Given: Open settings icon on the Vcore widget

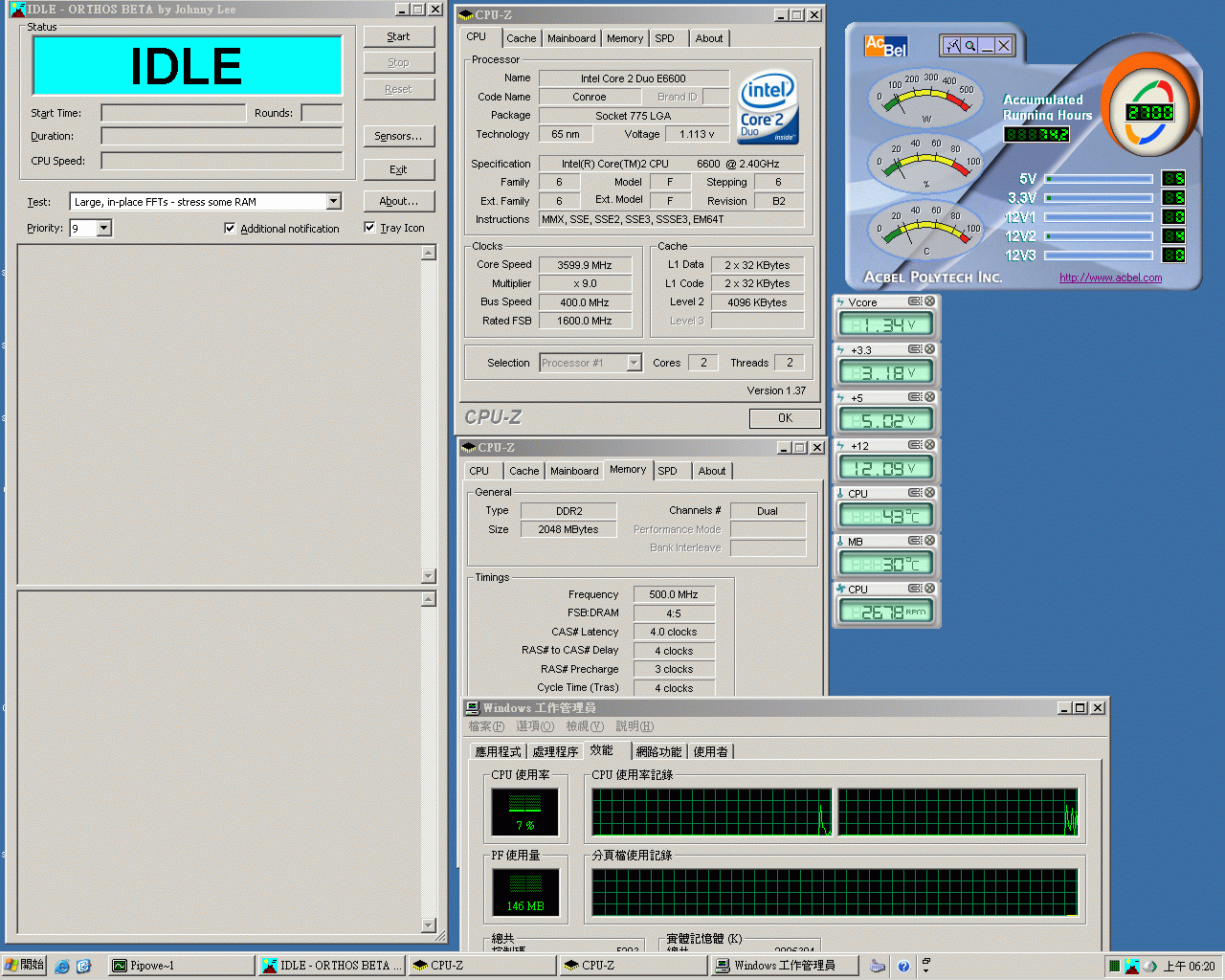Looking at the screenshot, I should click(915, 301).
